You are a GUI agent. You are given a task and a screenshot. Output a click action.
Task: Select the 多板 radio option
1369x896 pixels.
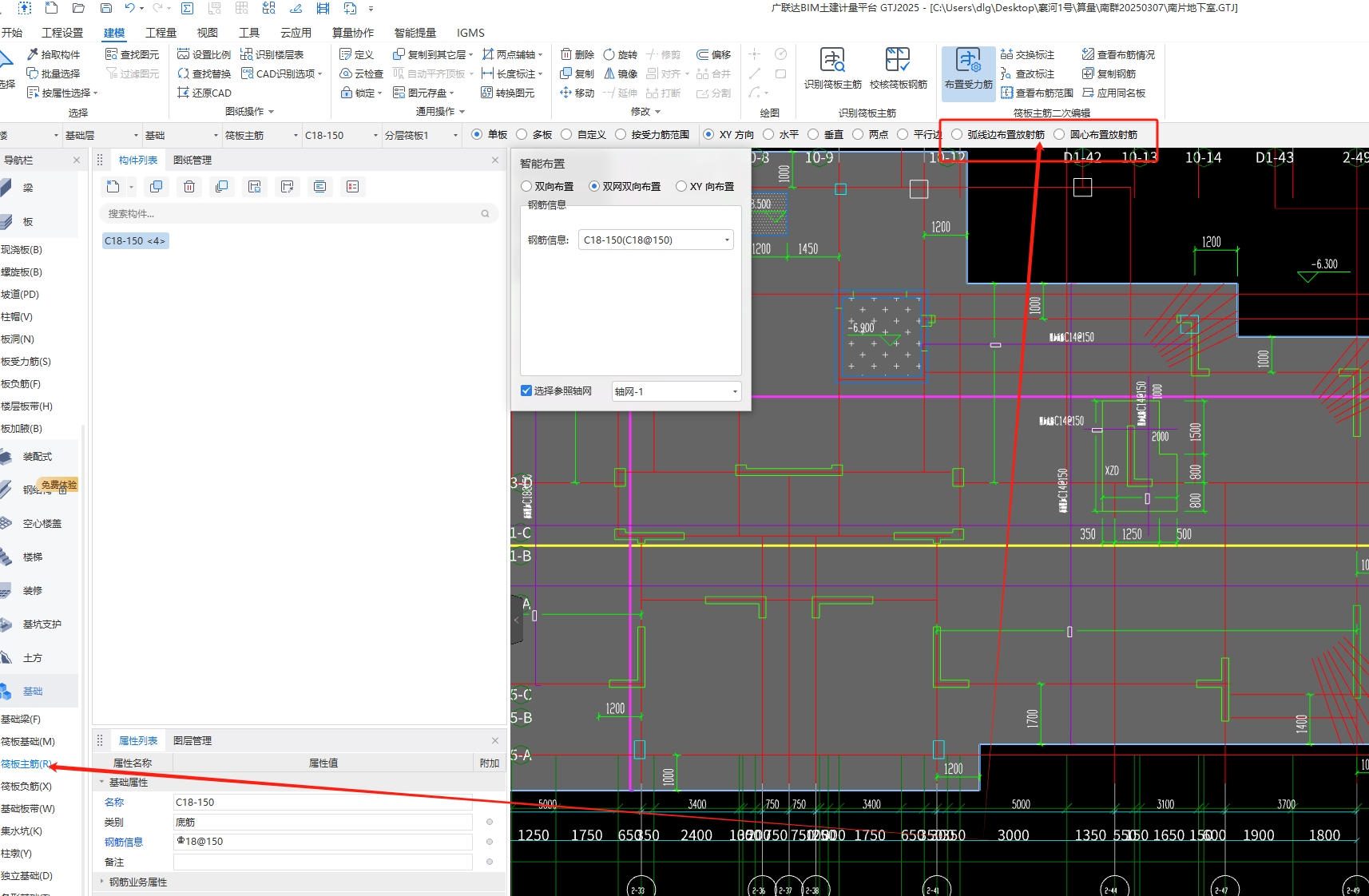534,134
